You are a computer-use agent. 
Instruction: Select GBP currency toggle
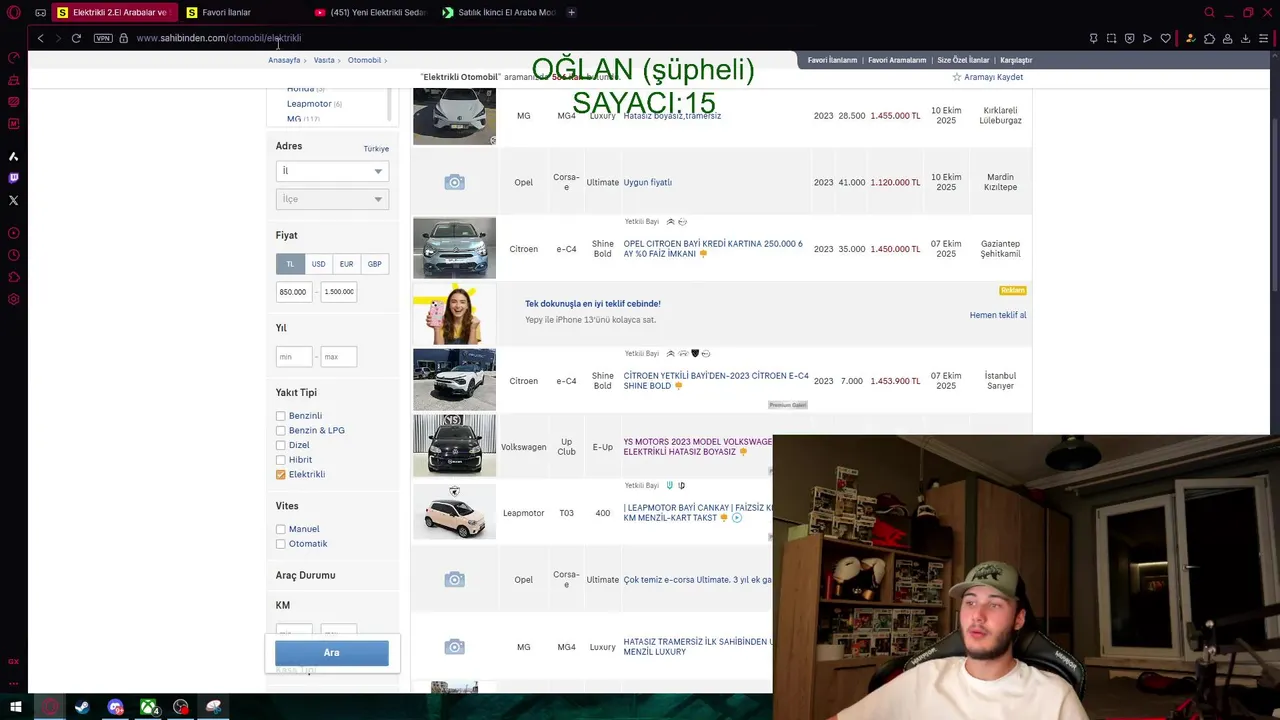(374, 264)
